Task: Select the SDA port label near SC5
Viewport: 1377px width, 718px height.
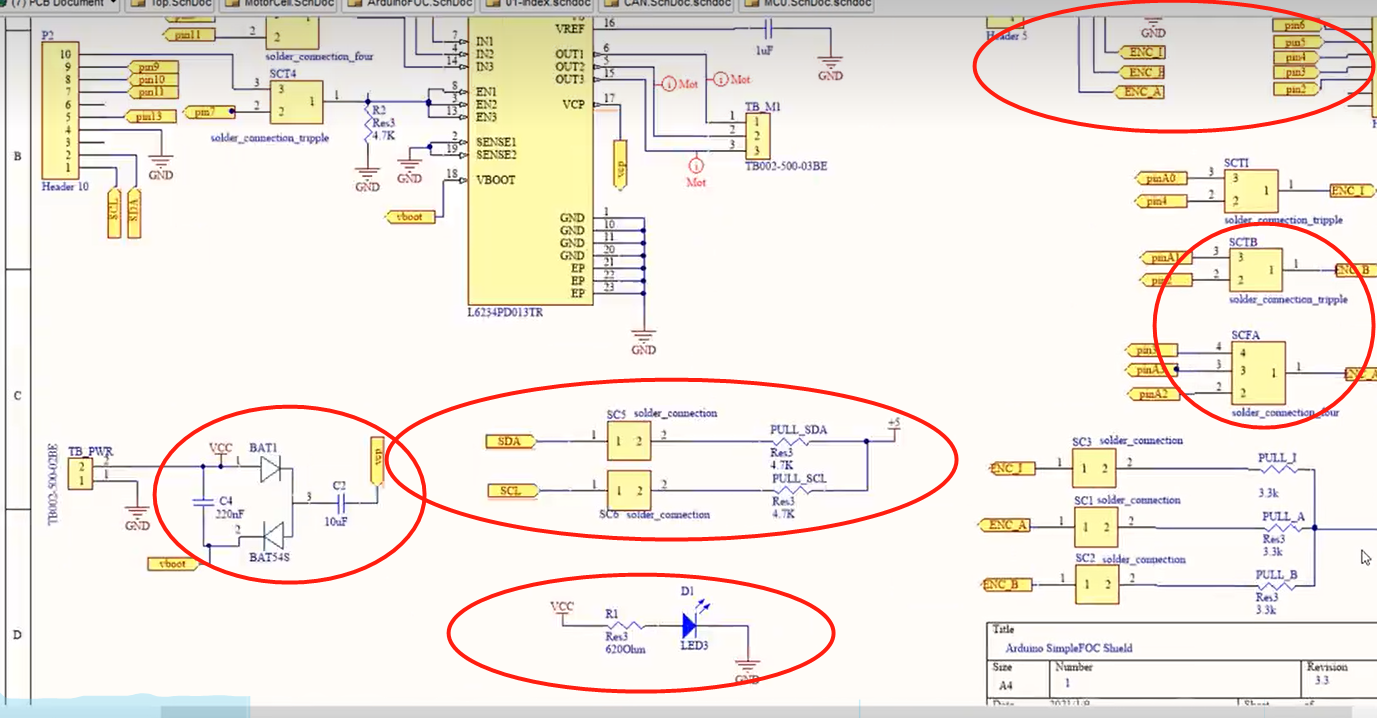Action: point(510,441)
